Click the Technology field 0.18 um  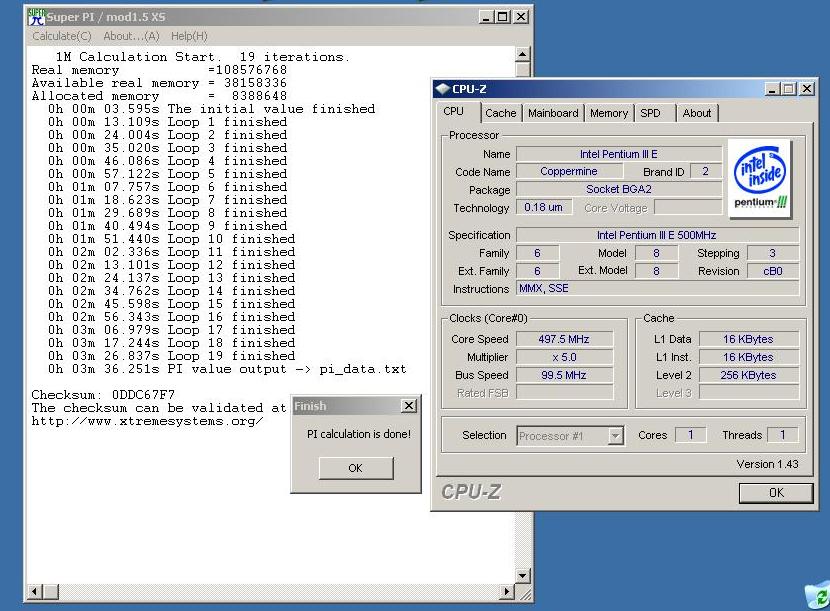(x=544, y=207)
